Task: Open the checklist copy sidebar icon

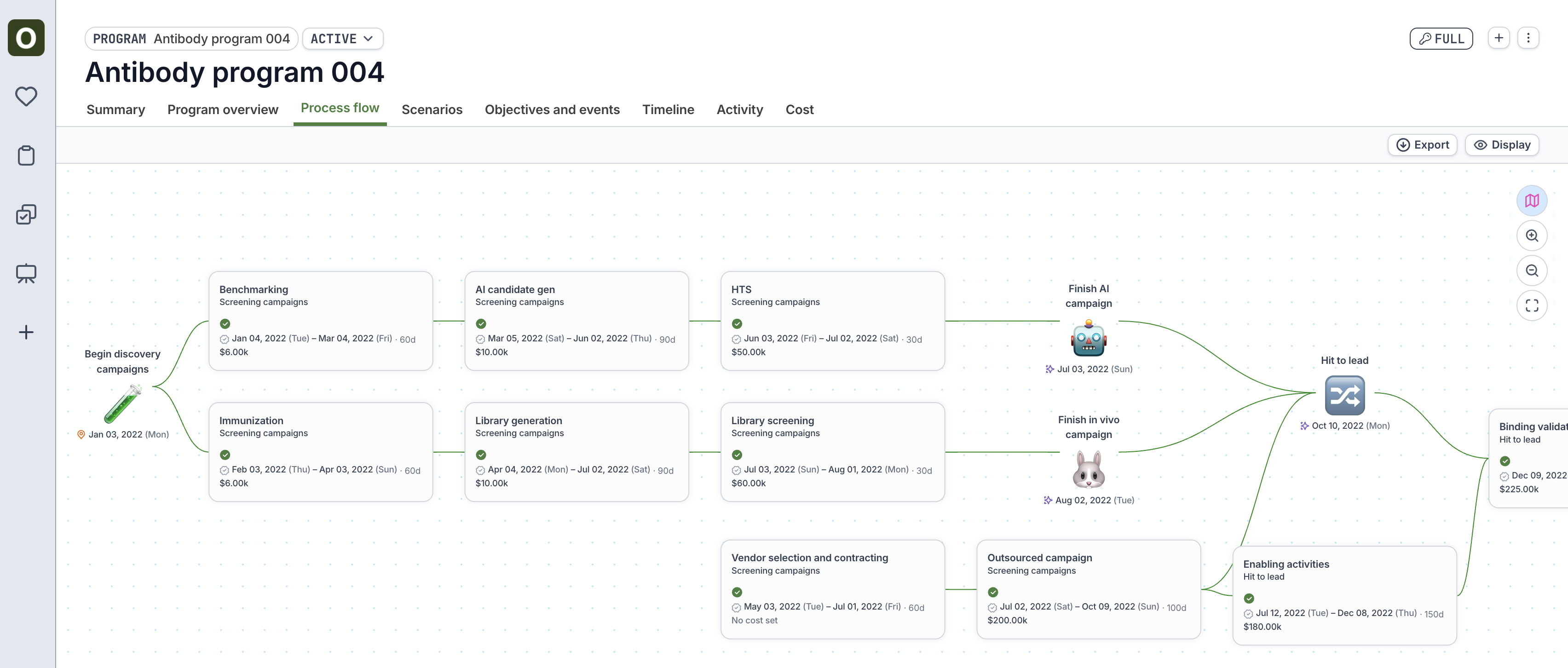Action: click(x=26, y=214)
